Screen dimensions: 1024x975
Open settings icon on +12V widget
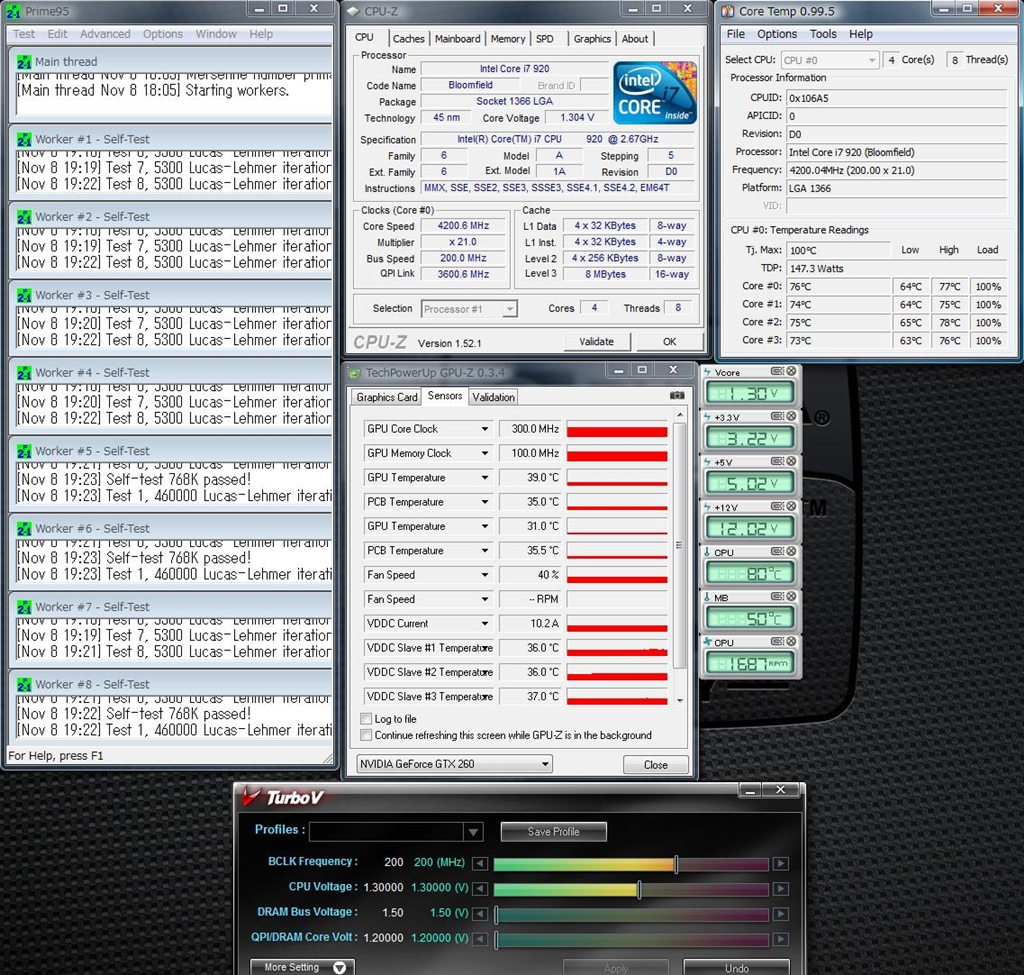tap(777, 506)
